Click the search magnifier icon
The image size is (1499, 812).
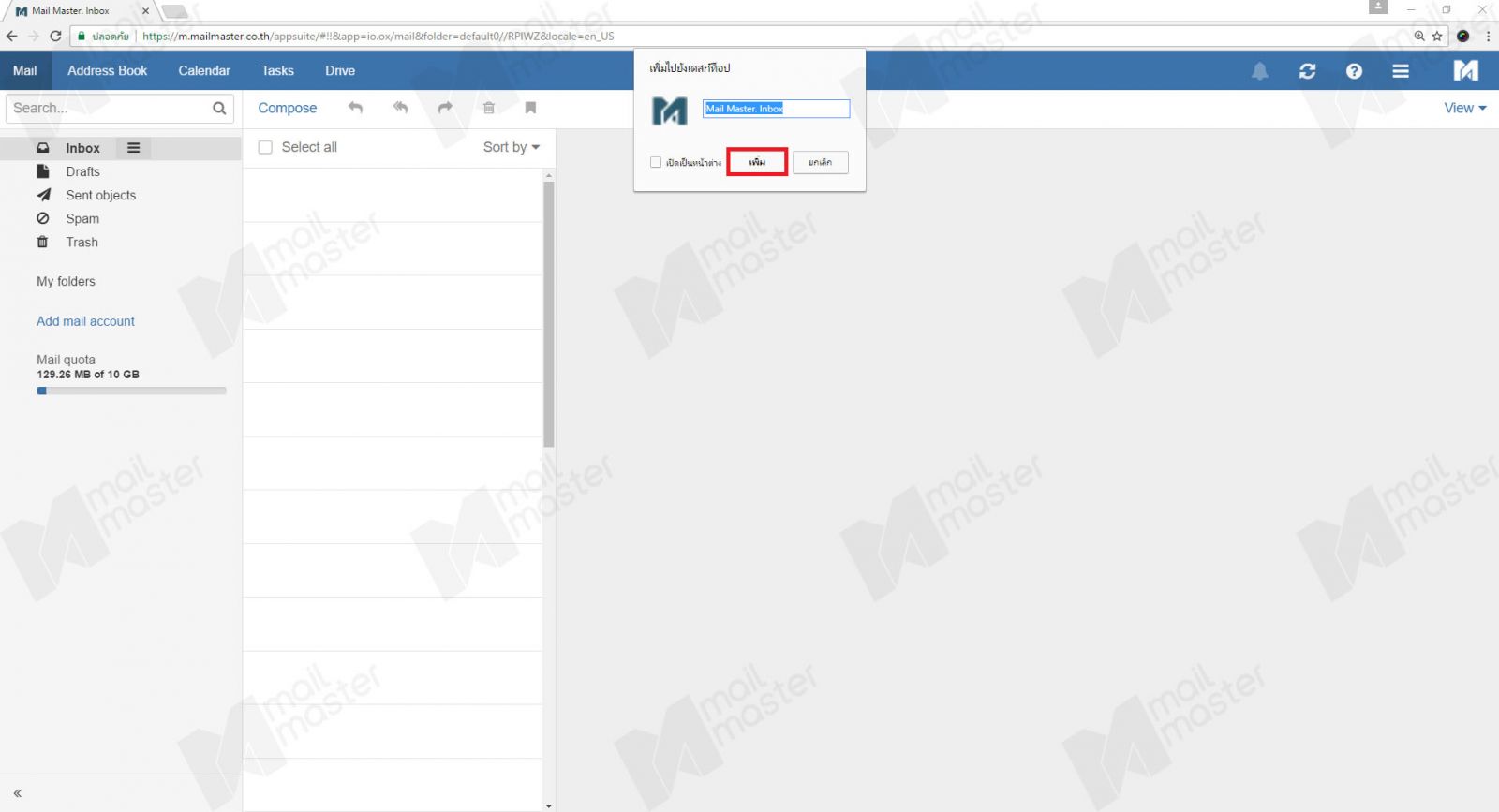tap(219, 109)
